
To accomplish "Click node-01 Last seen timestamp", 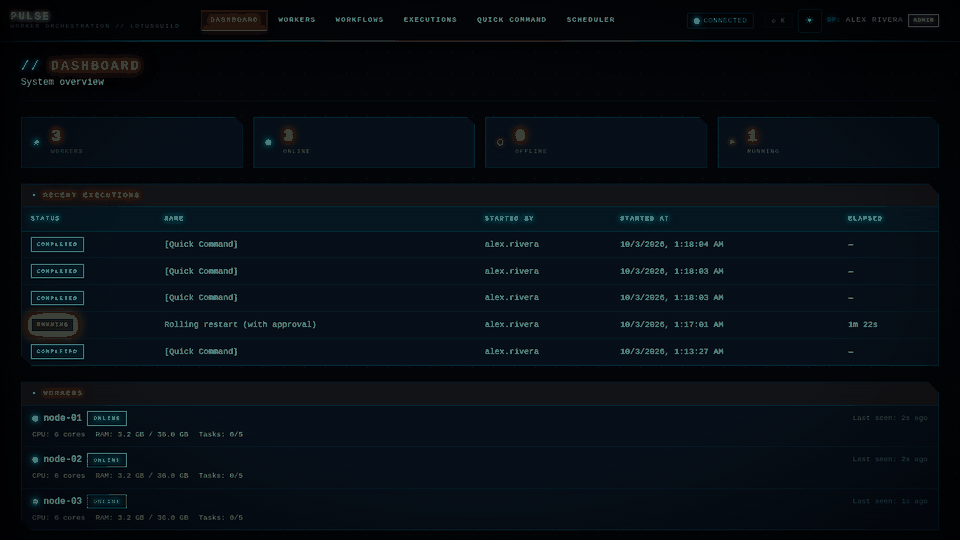I will pos(890,418).
